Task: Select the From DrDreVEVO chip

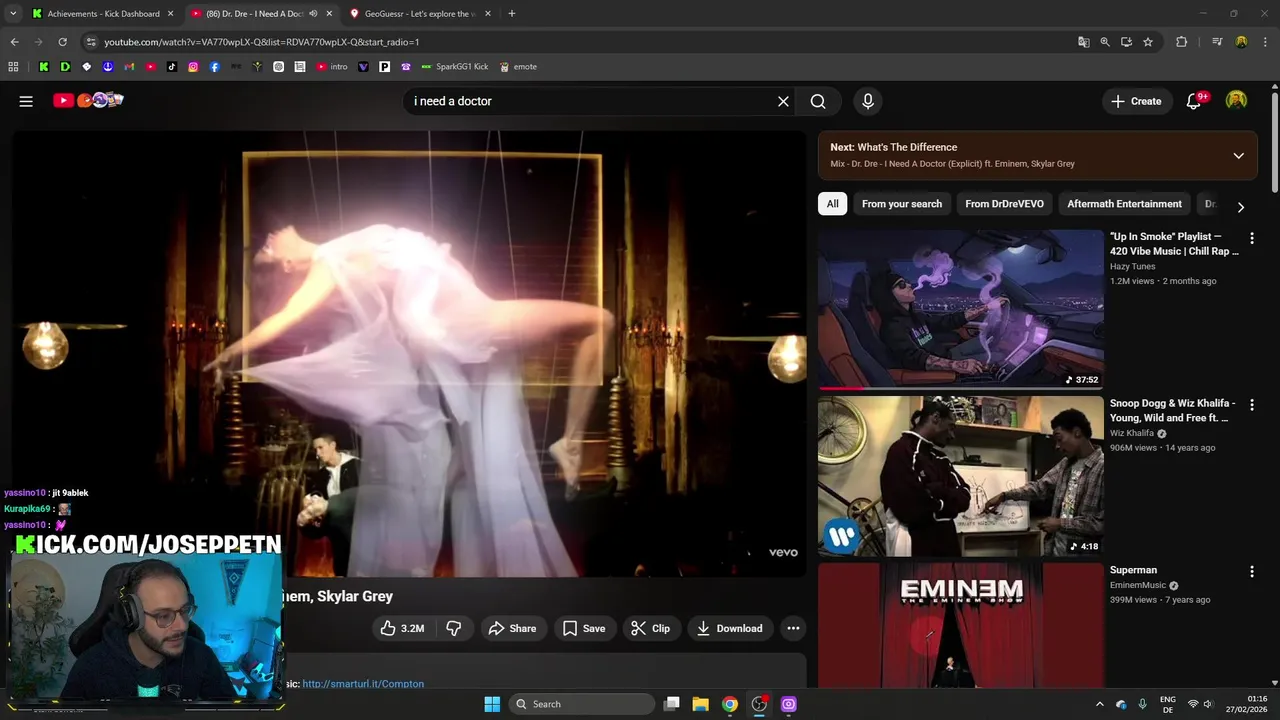Action: click(1004, 204)
